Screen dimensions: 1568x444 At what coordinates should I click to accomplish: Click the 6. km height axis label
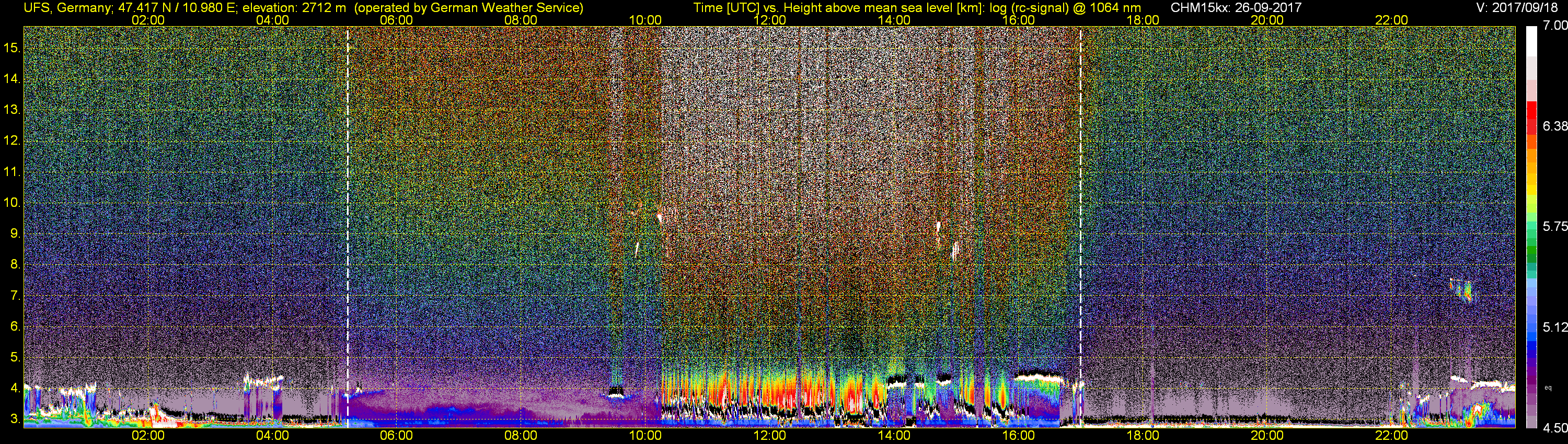[x=15, y=326]
